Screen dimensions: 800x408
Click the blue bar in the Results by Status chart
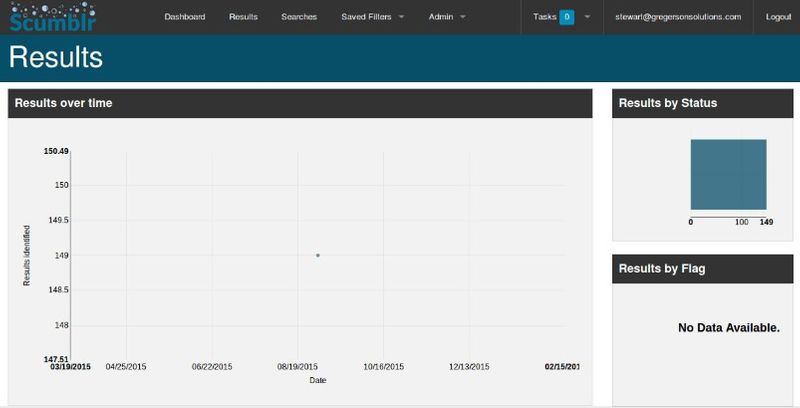[x=728, y=174]
